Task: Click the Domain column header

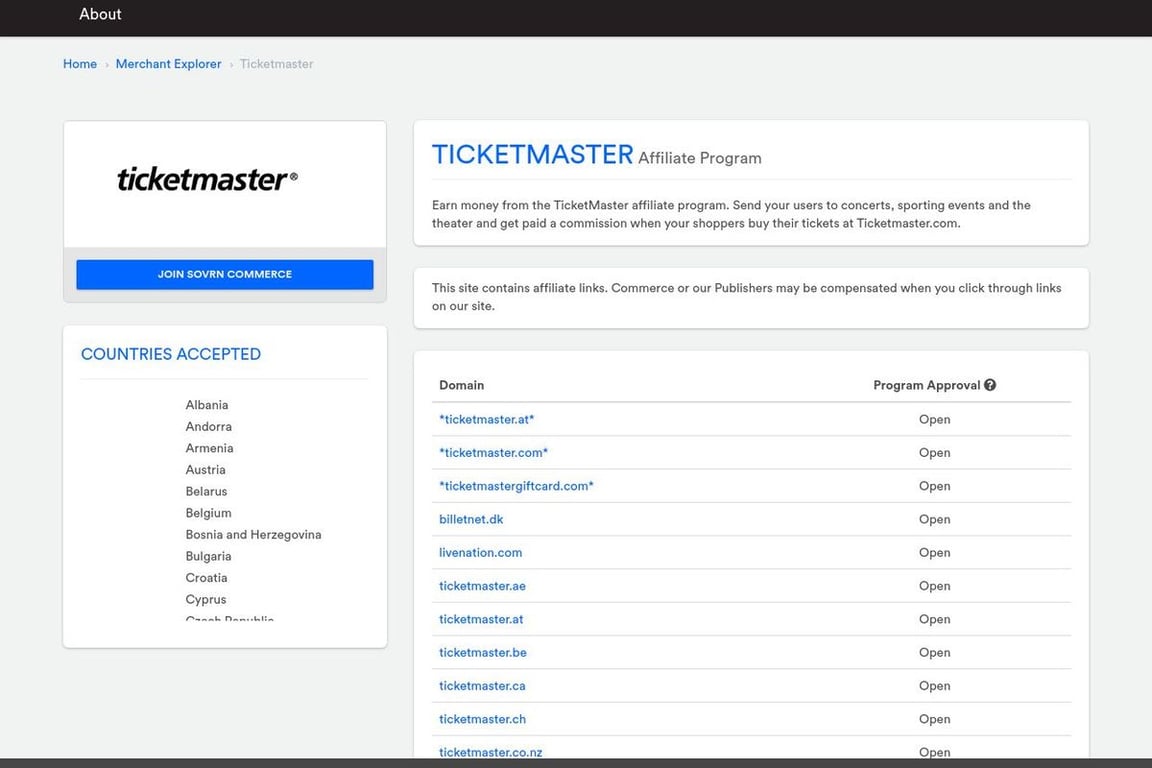Action: [461, 385]
